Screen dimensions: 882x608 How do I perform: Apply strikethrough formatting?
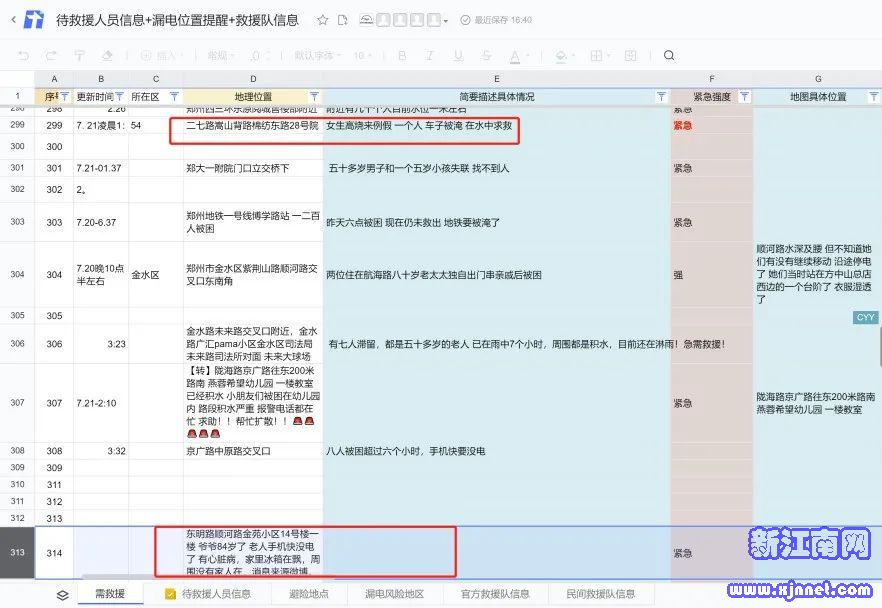point(487,55)
